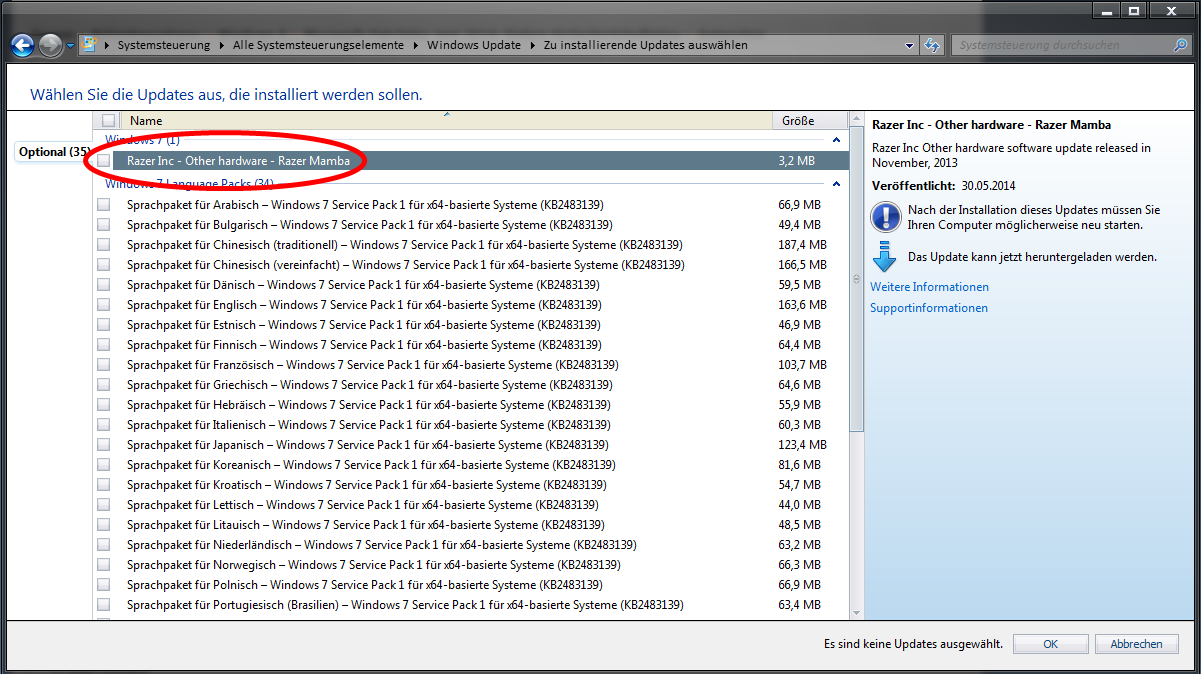This screenshot has height=674, width=1201.
Task: Click the 187,4 MB size value
Action: [802, 245]
